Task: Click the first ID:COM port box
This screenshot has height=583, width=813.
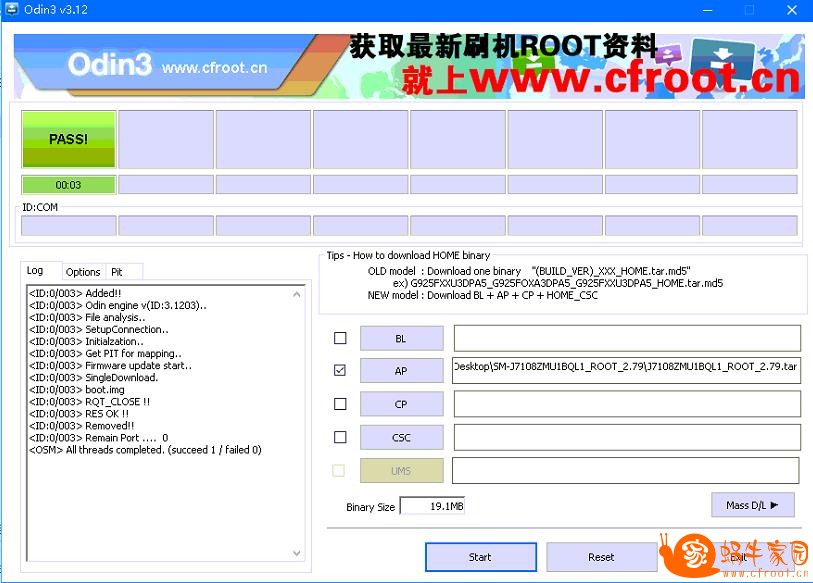Action: coord(68,226)
